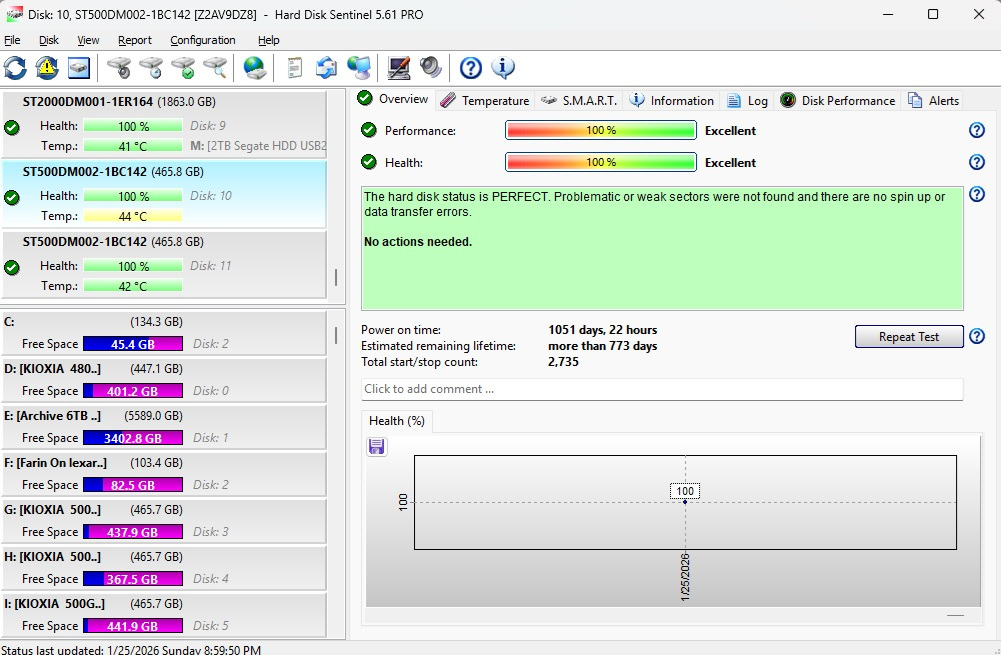Viewport: 1001px width, 655px height.
Task: Save the health graph using floppy icon
Action: (377, 447)
